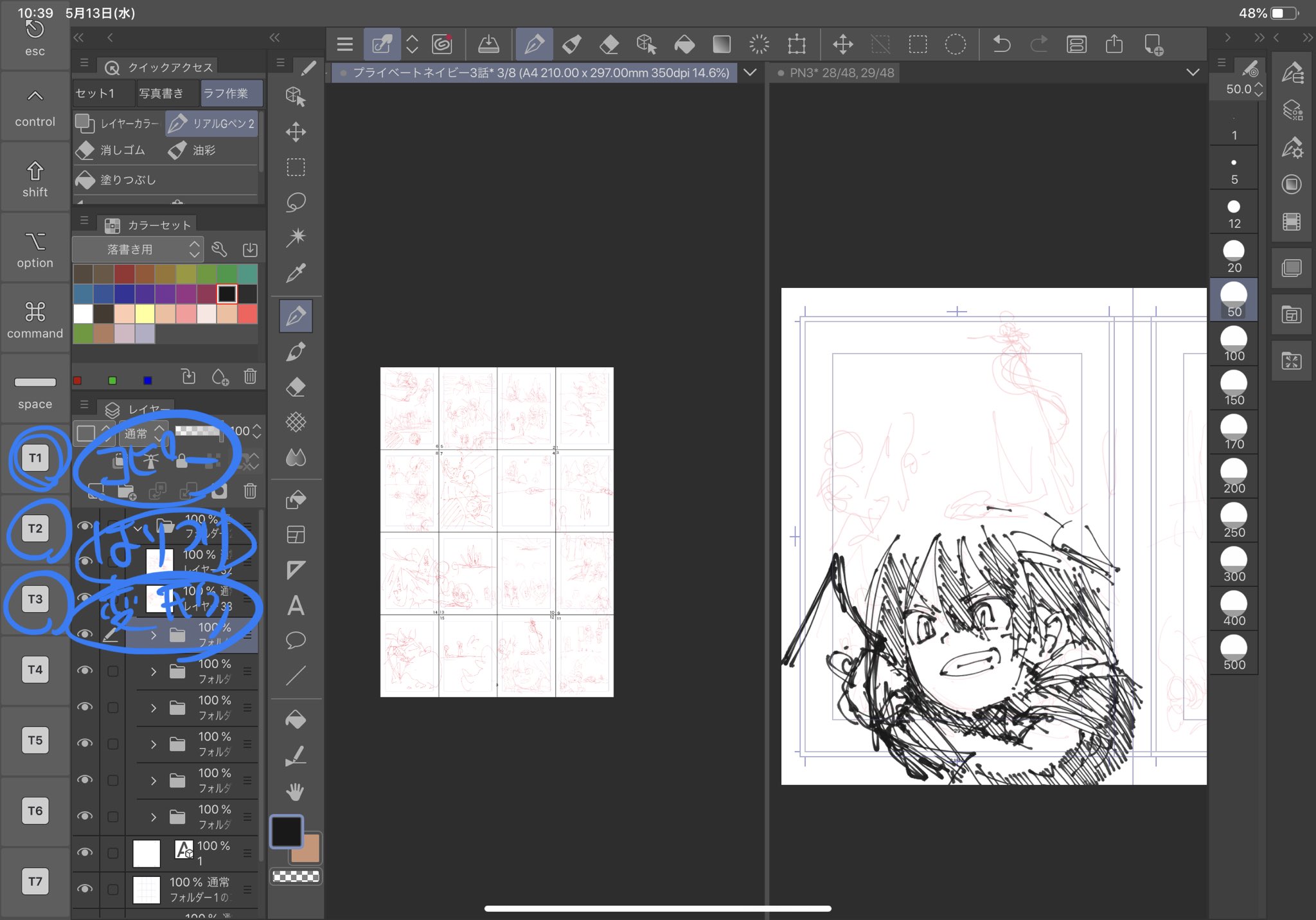Open the canvas tab list dropdown arrow
The height and width of the screenshot is (920, 1316).
(750, 73)
